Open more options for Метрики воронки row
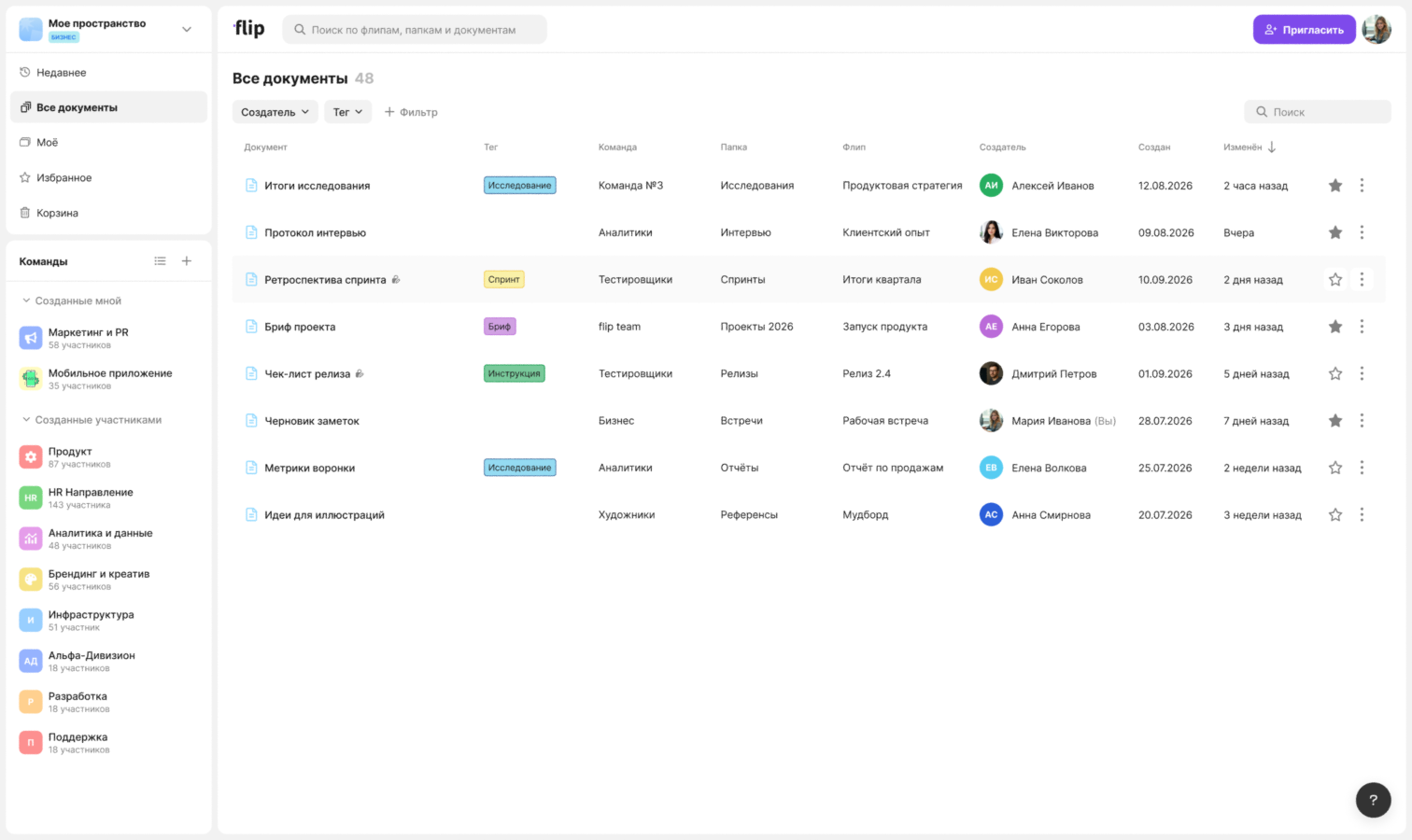The image size is (1412, 840). point(1362,468)
